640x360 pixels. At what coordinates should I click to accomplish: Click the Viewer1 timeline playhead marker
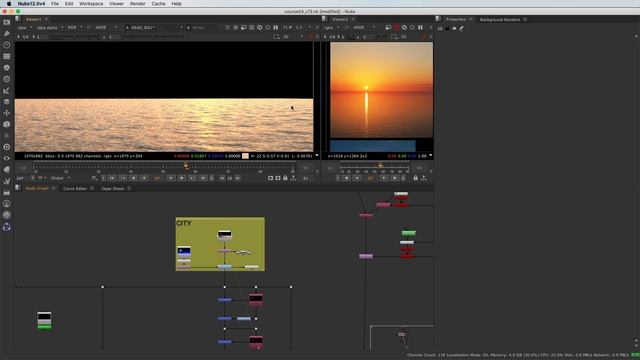(186, 165)
